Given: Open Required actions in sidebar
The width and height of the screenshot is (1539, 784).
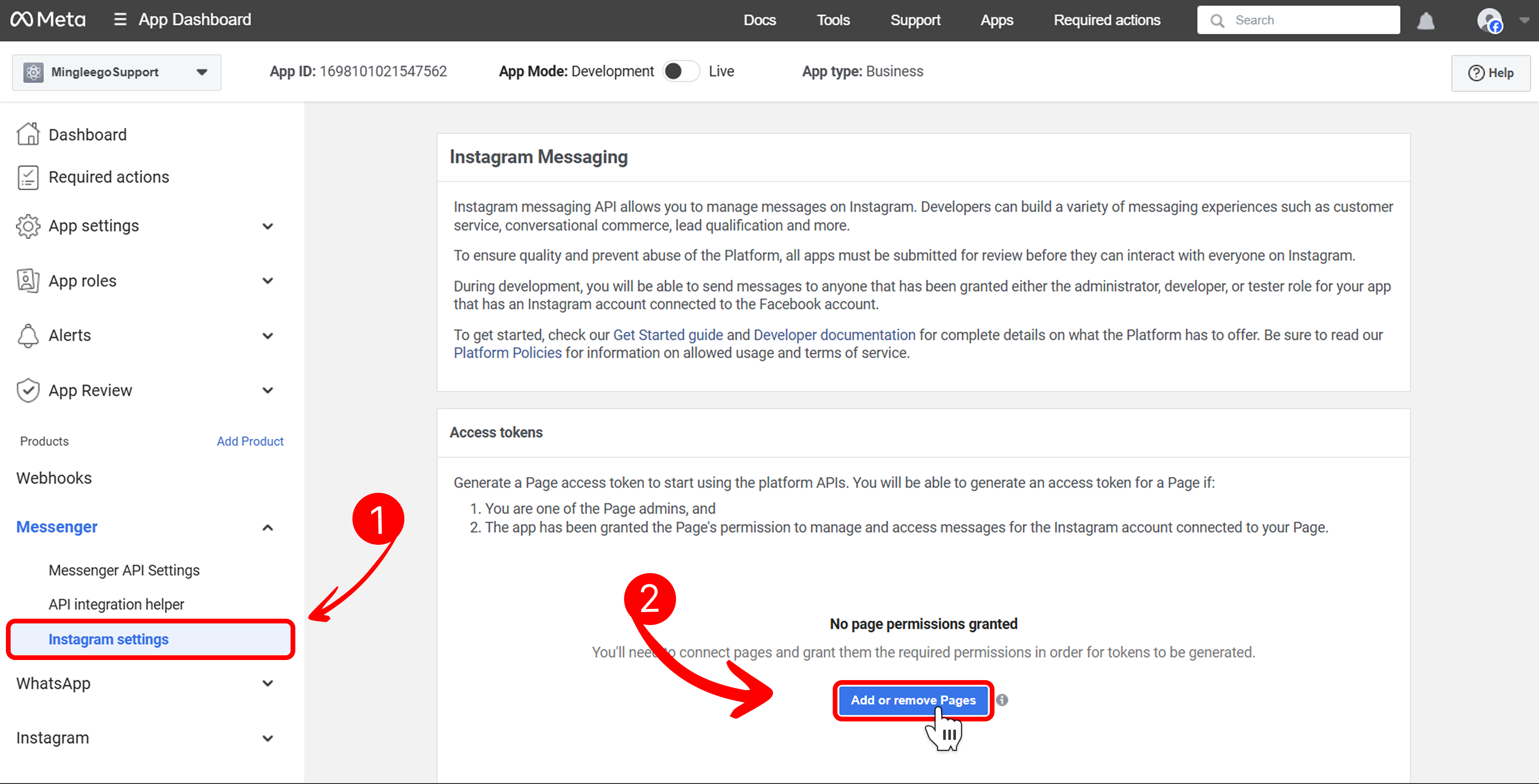Looking at the screenshot, I should (x=109, y=178).
